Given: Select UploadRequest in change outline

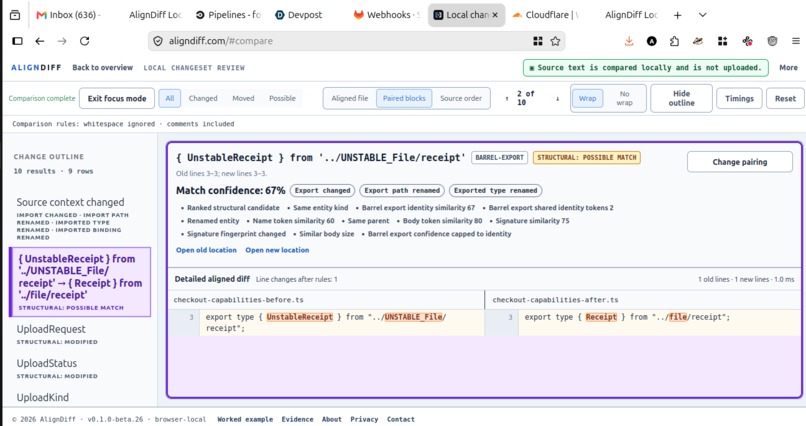Looking at the screenshot, I should click(80, 334).
